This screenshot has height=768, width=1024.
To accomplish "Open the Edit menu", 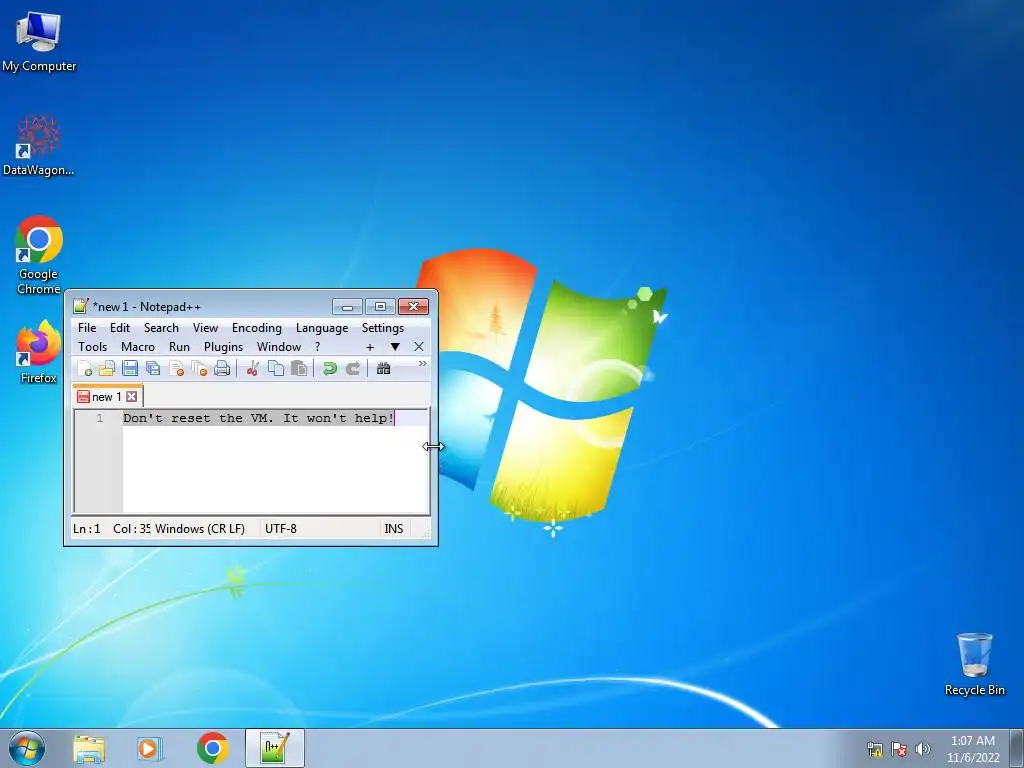I will point(120,328).
